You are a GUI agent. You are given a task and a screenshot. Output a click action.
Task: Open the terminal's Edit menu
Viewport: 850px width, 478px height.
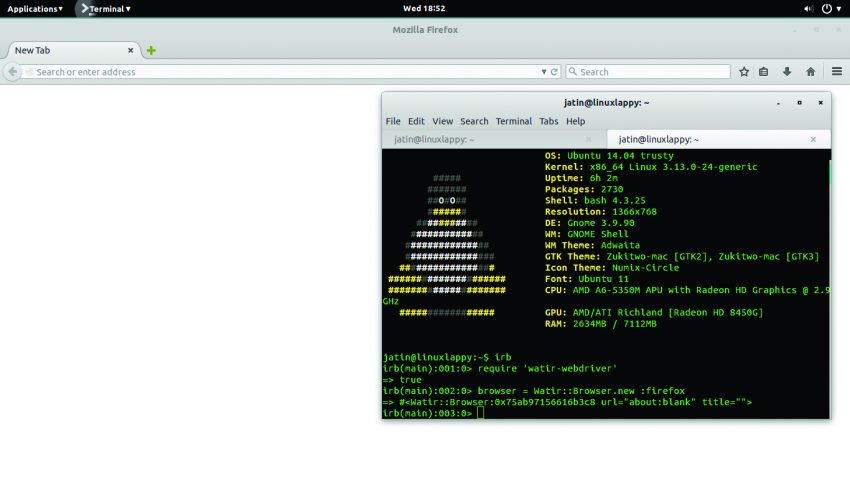[x=416, y=121]
